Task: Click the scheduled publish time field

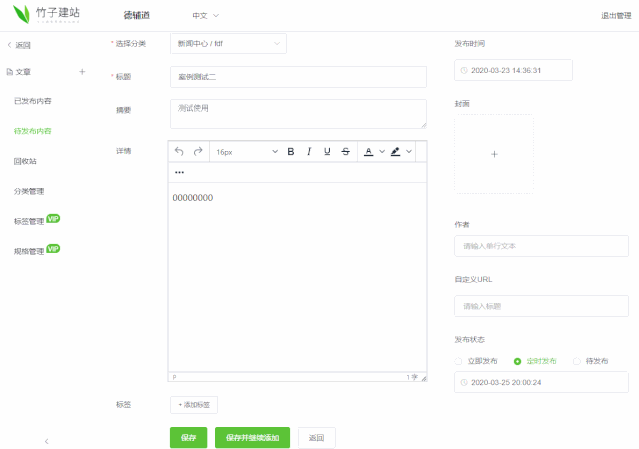Action: (541, 382)
